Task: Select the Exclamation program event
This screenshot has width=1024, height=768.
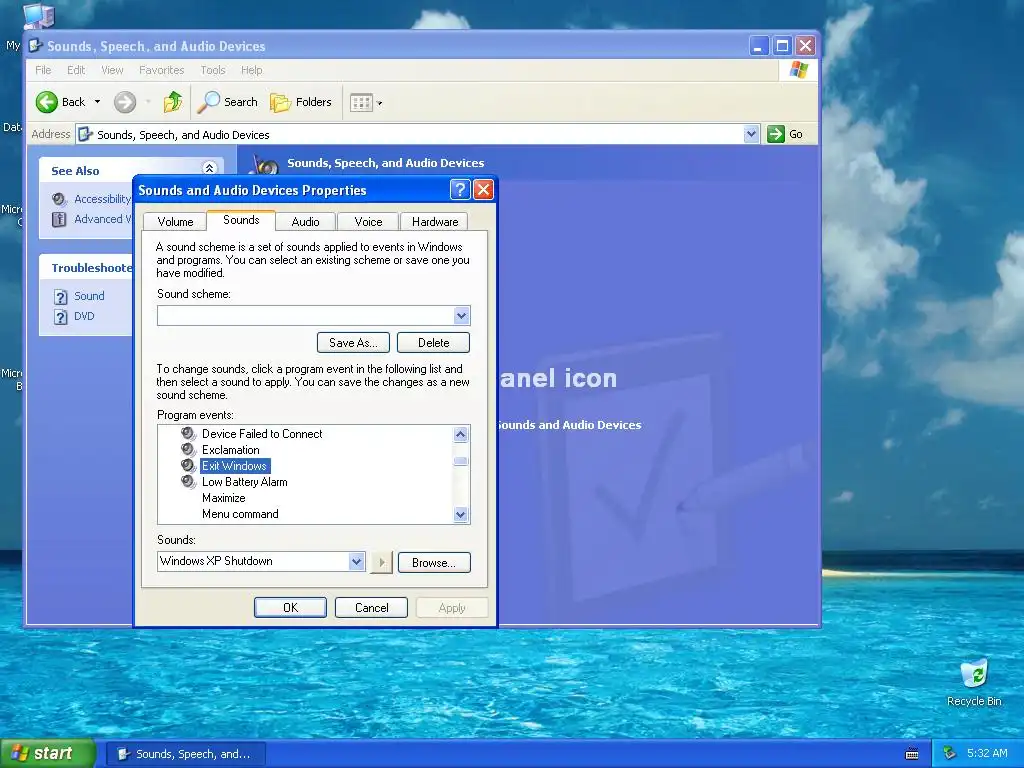Action: pos(231,450)
